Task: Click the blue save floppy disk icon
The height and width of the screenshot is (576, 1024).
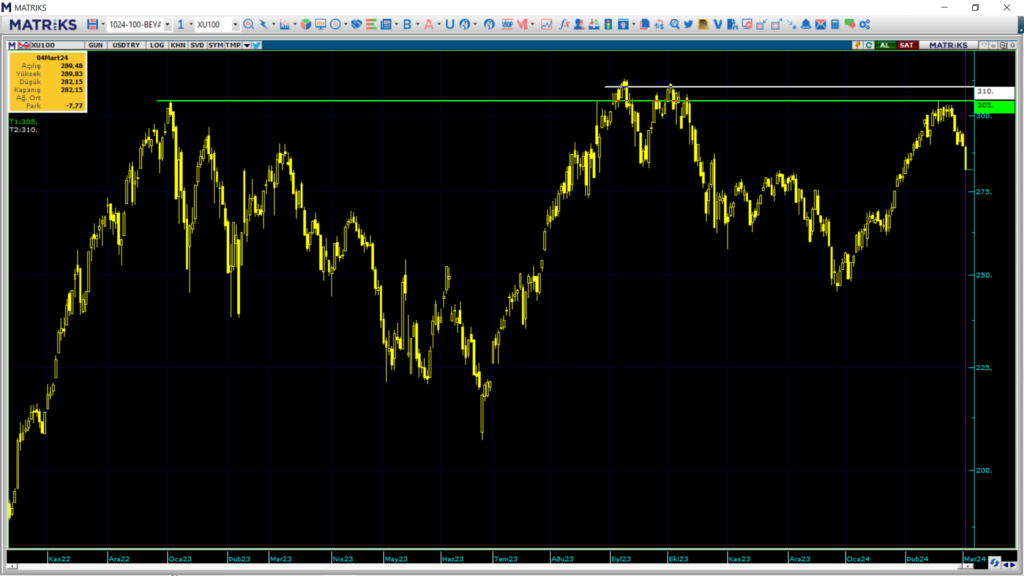Action: pos(93,24)
